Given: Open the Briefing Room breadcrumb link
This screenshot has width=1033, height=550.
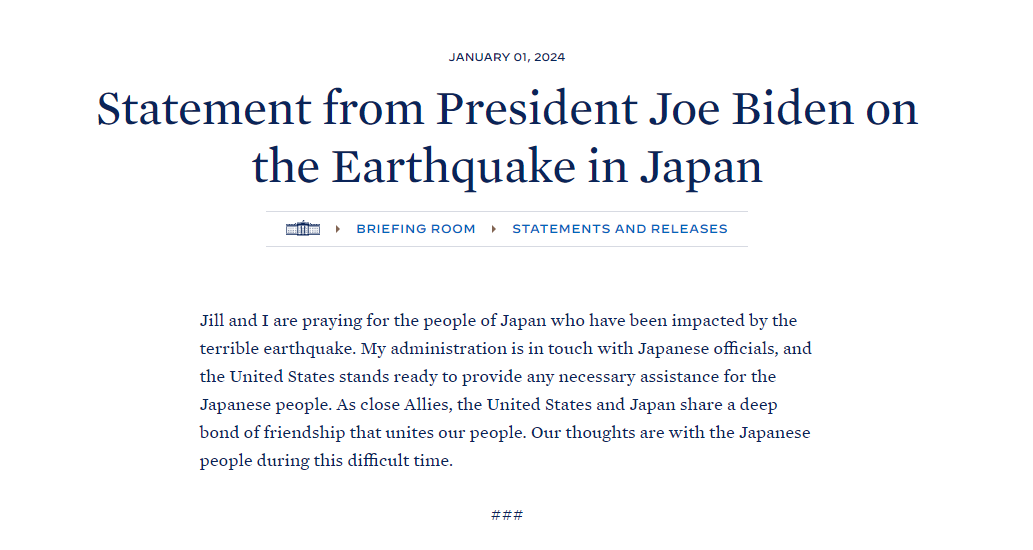Looking at the screenshot, I should tap(416, 229).
